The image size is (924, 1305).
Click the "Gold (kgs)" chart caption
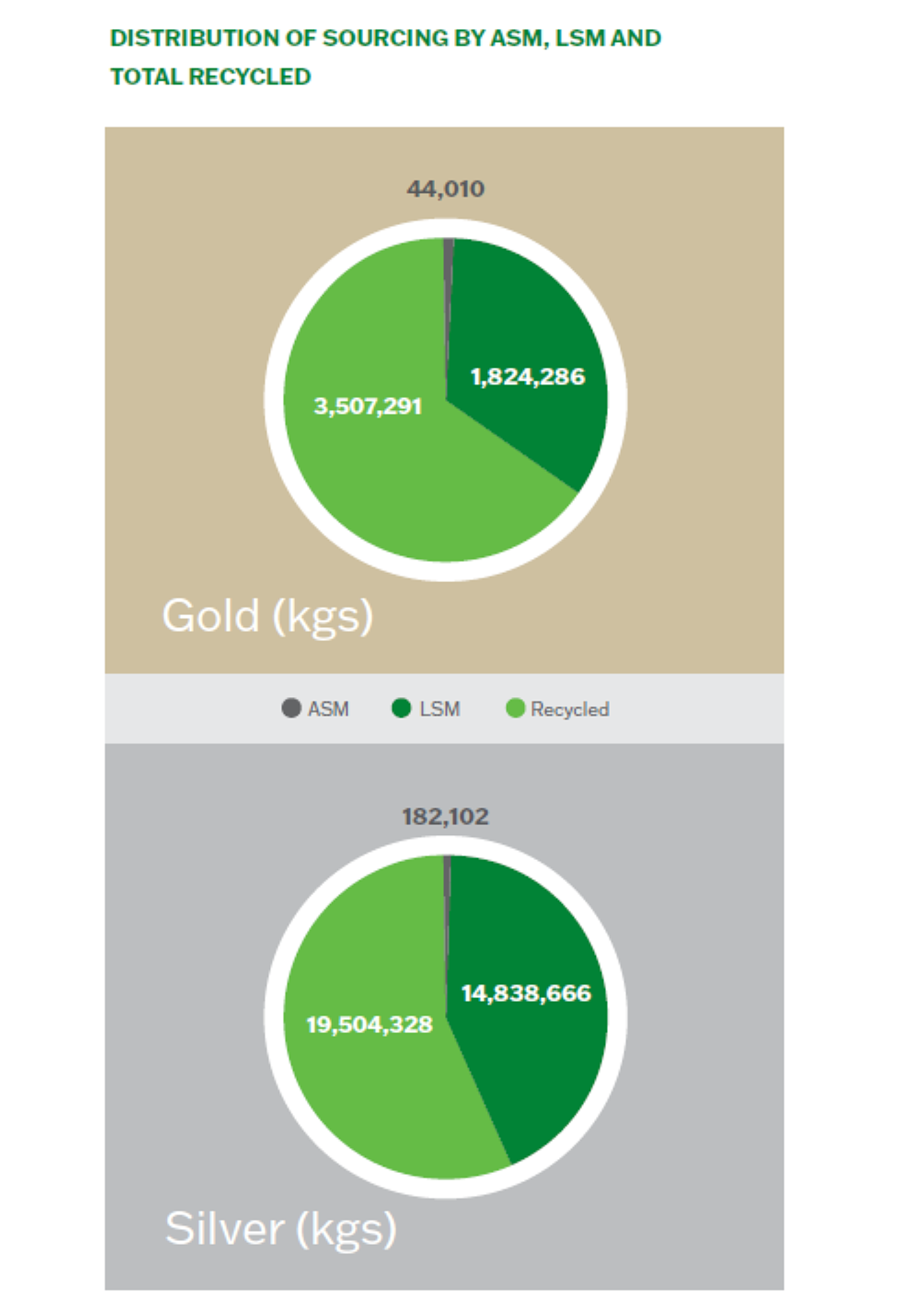[268, 616]
